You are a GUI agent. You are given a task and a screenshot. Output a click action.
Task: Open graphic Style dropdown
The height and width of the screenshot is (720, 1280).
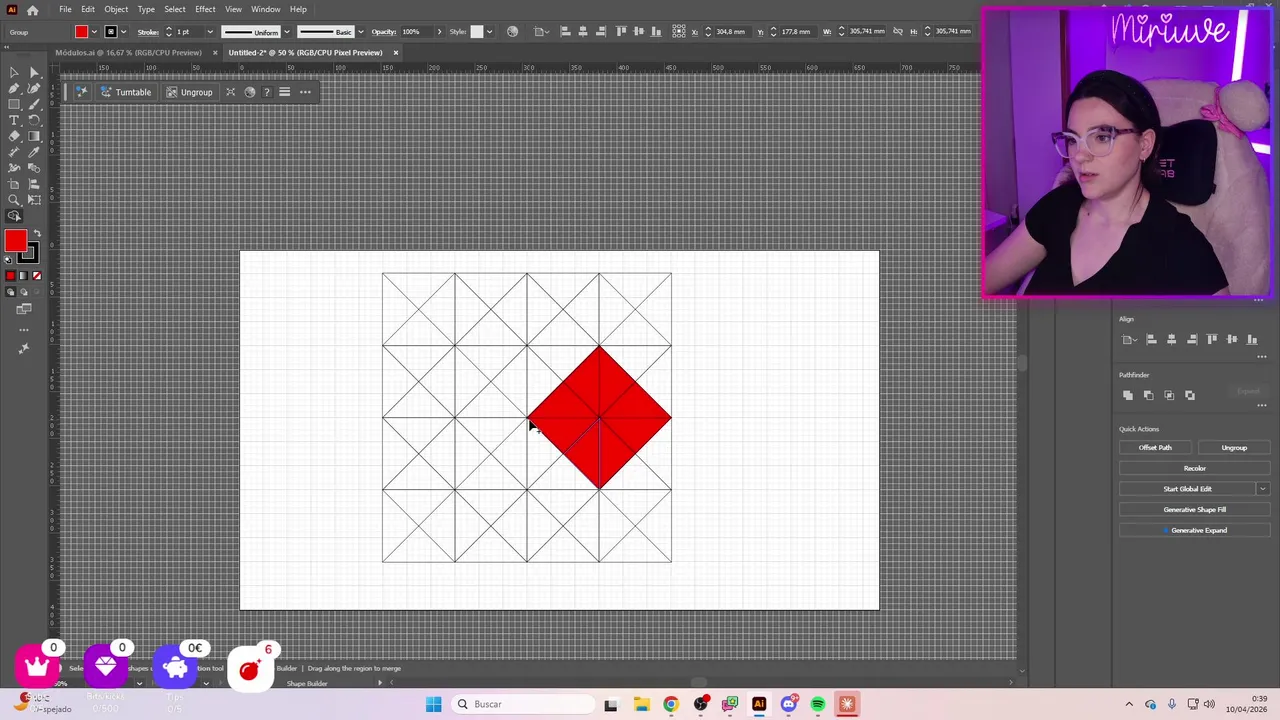point(489,32)
